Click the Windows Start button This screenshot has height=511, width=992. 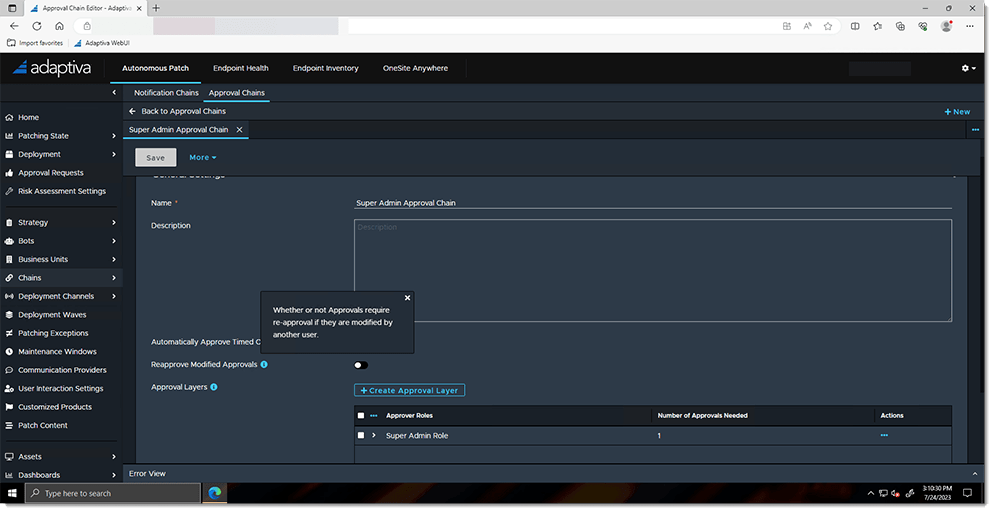(12, 493)
